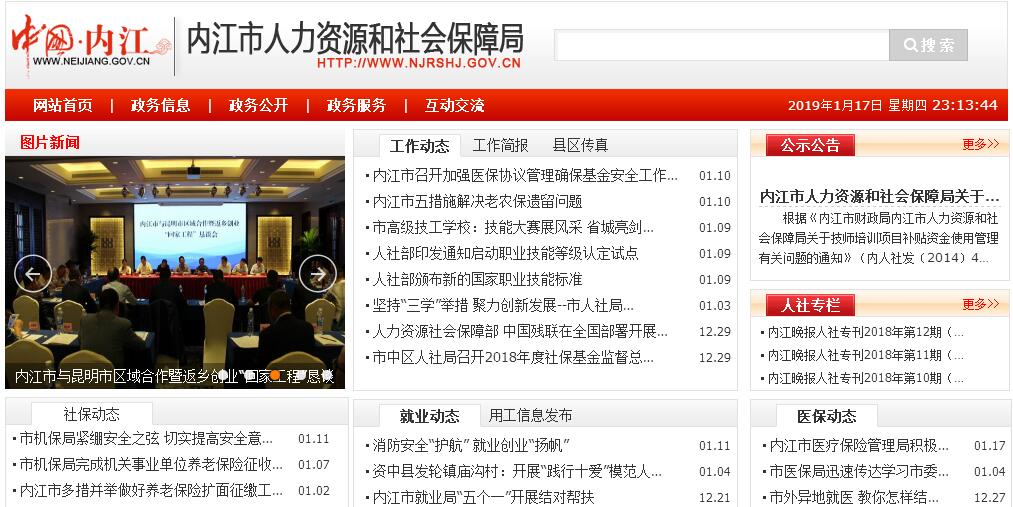The width and height of the screenshot is (1013, 507).
Task: Switch to the 工作简报 tab
Action: pos(500,145)
